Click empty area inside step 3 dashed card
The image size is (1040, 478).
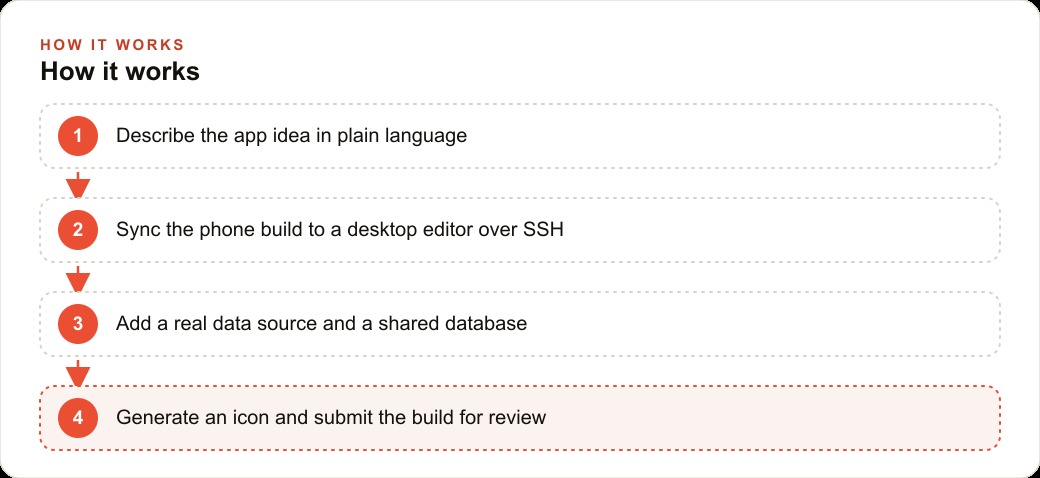click(763, 324)
